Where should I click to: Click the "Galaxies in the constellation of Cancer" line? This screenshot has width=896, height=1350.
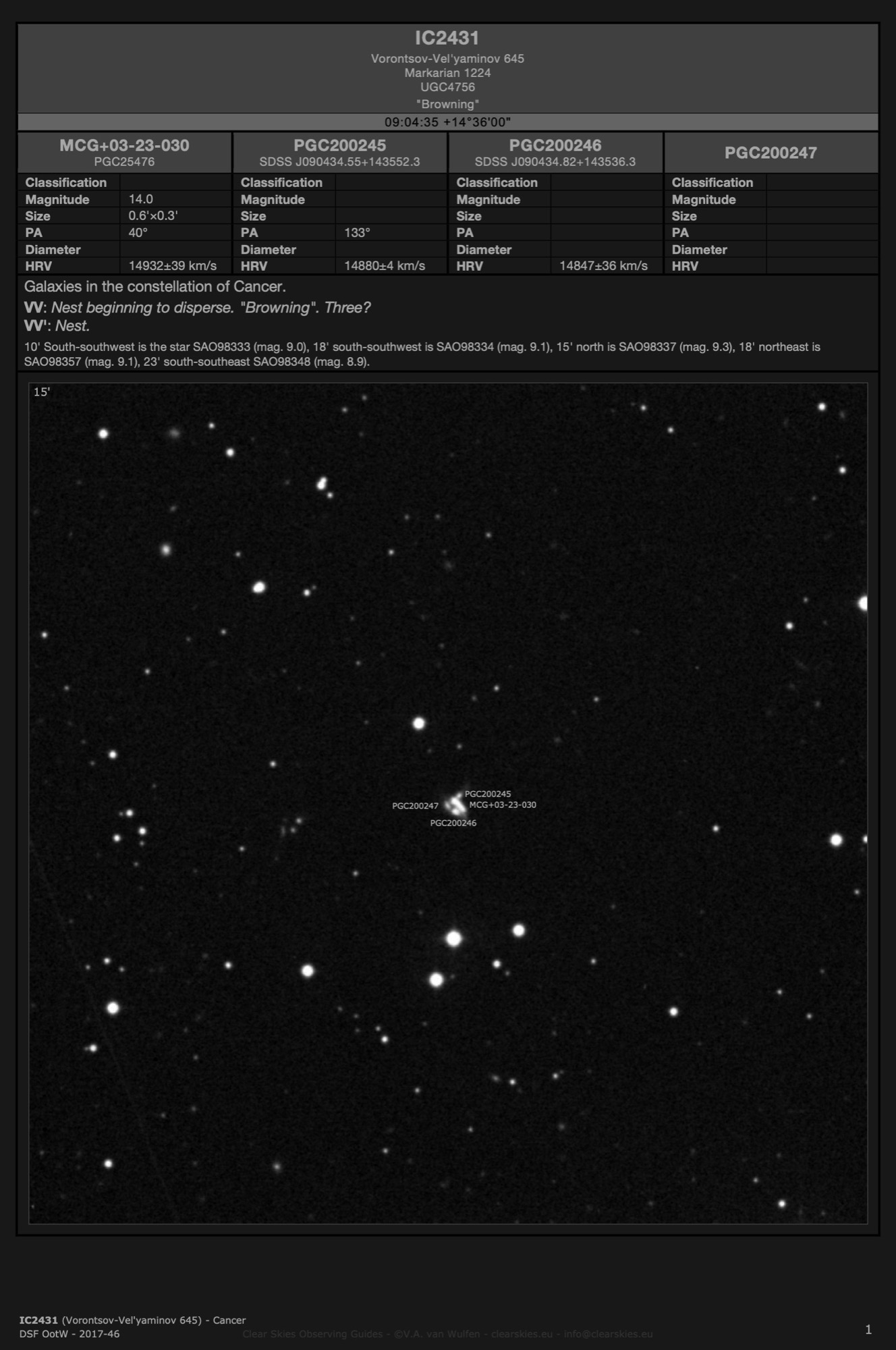point(155,287)
